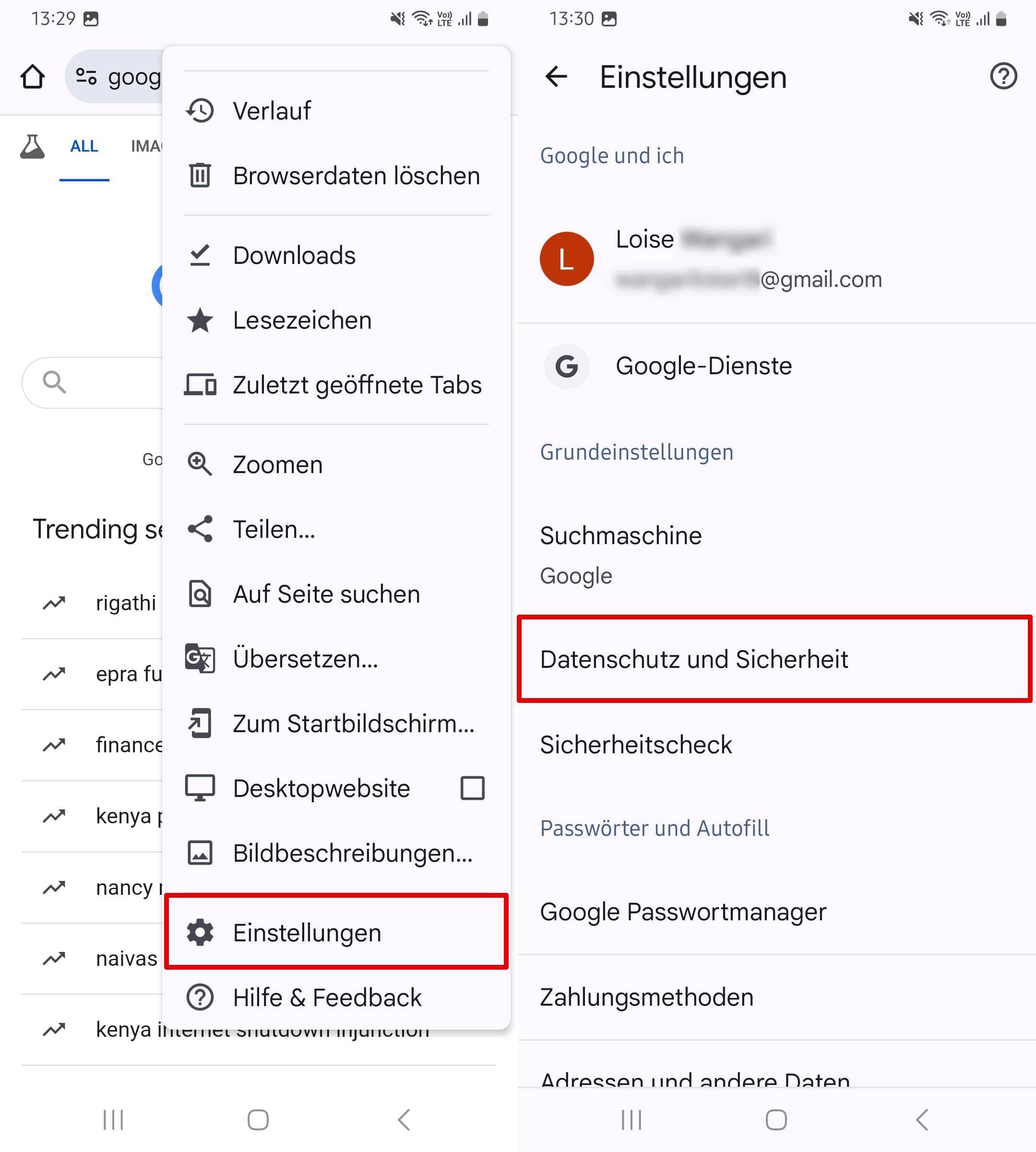Tap the Search Labs flask icon
The width and height of the screenshot is (1036, 1152).
click(x=33, y=146)
